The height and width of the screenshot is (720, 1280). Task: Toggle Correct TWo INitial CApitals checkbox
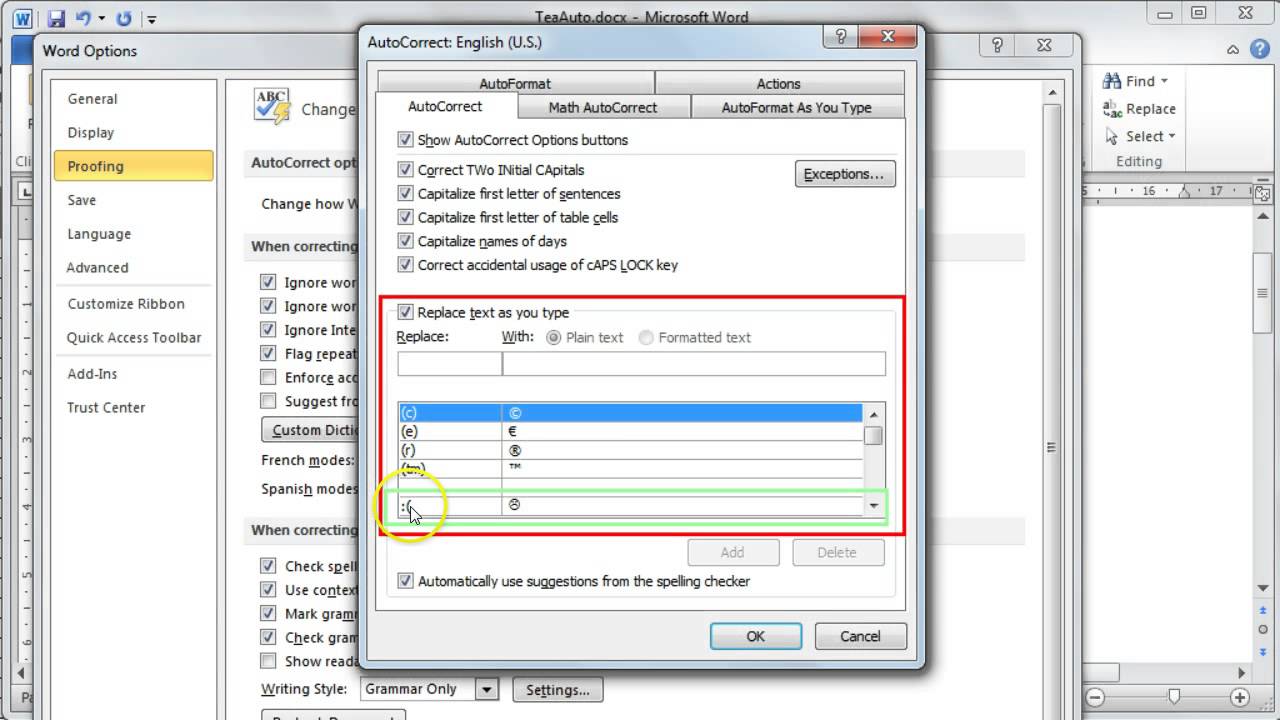pyautogui.click(x=405, y=170)
